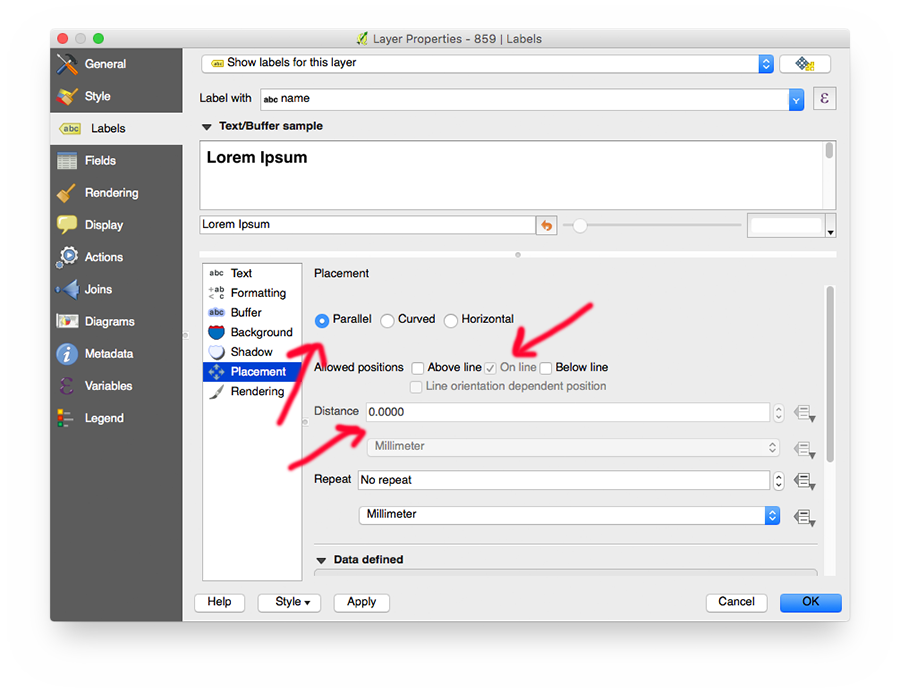The image size is (900, 693).
Task: Select the Horizontal placement option
Action: [479, 319]
